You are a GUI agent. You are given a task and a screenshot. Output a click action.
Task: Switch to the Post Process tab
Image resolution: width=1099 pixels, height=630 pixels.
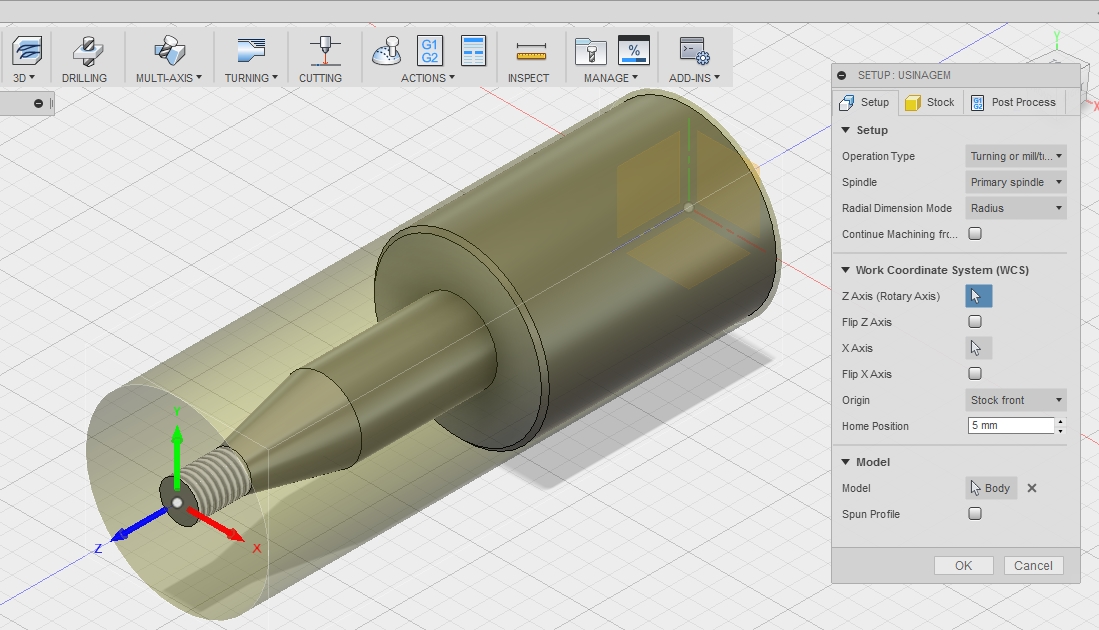point(1013,102)
